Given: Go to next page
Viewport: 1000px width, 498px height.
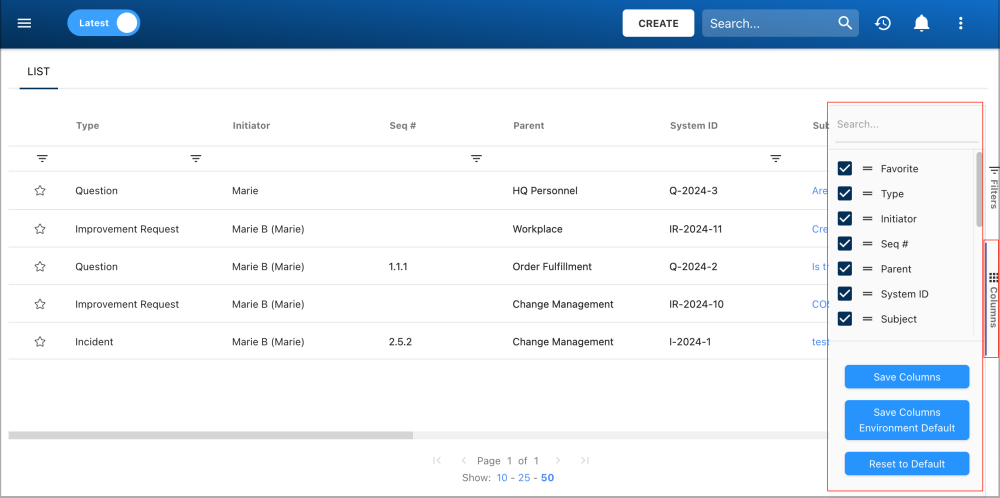Looking at the screenshot, I should (x=558, y=460).
